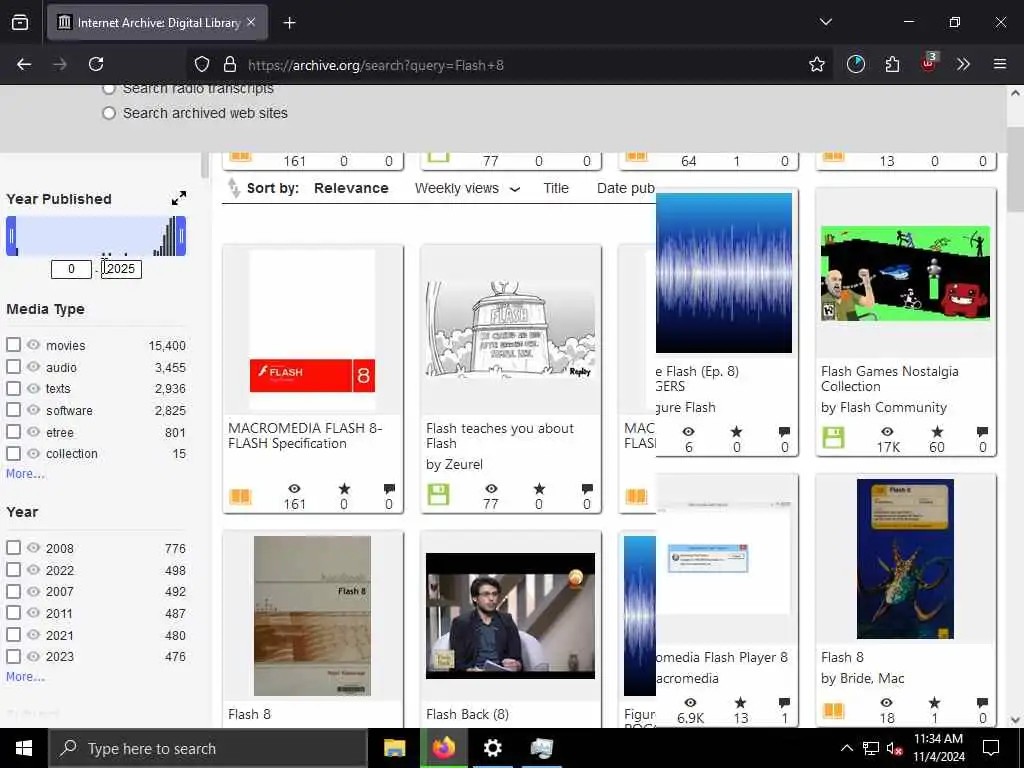Open the shield tracking protection icon
The width and height of the screenshot is (1024, 768).
click(x=202, y=64)
